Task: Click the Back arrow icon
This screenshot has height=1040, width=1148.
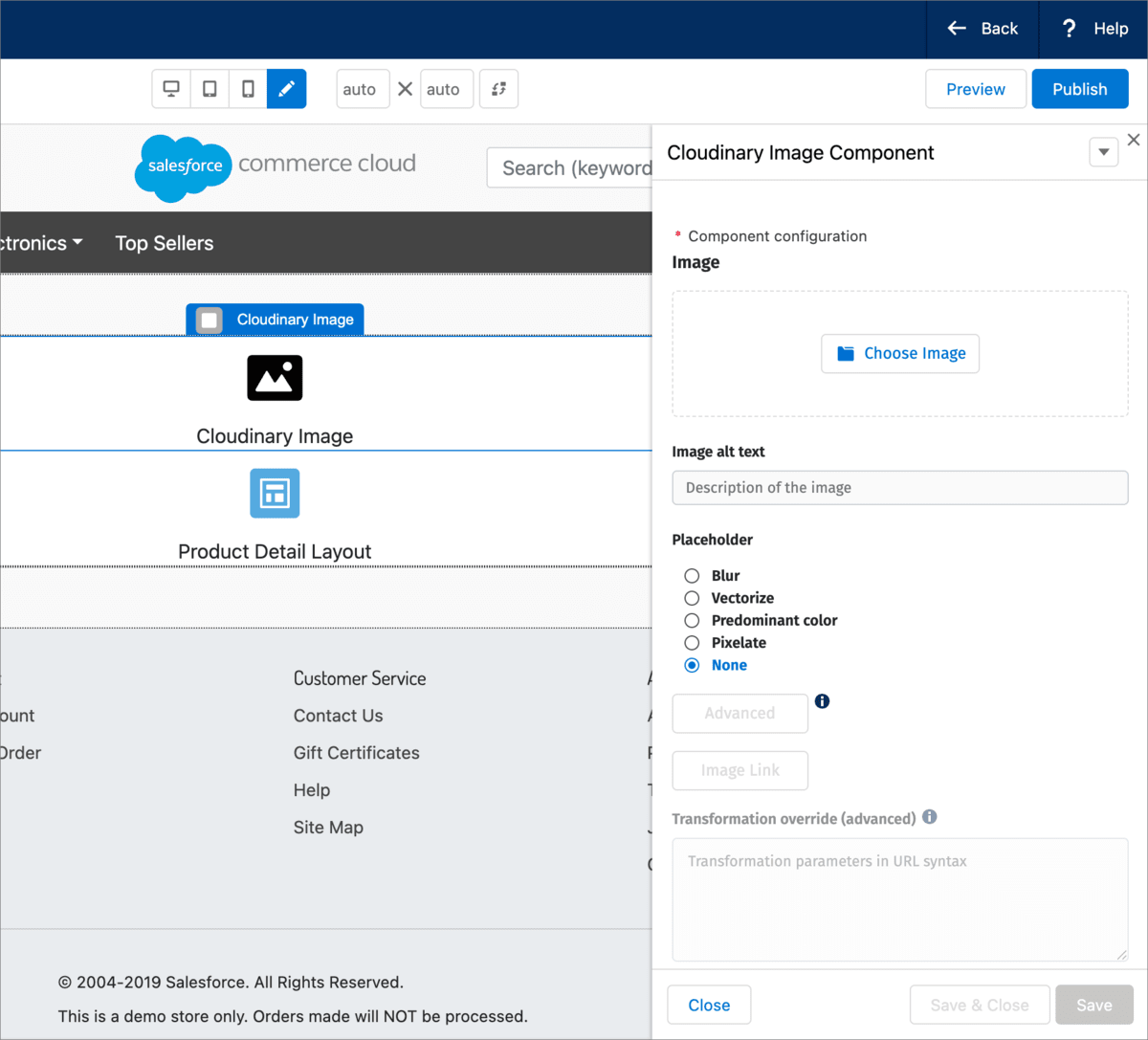Action: (x=957, y=29)
